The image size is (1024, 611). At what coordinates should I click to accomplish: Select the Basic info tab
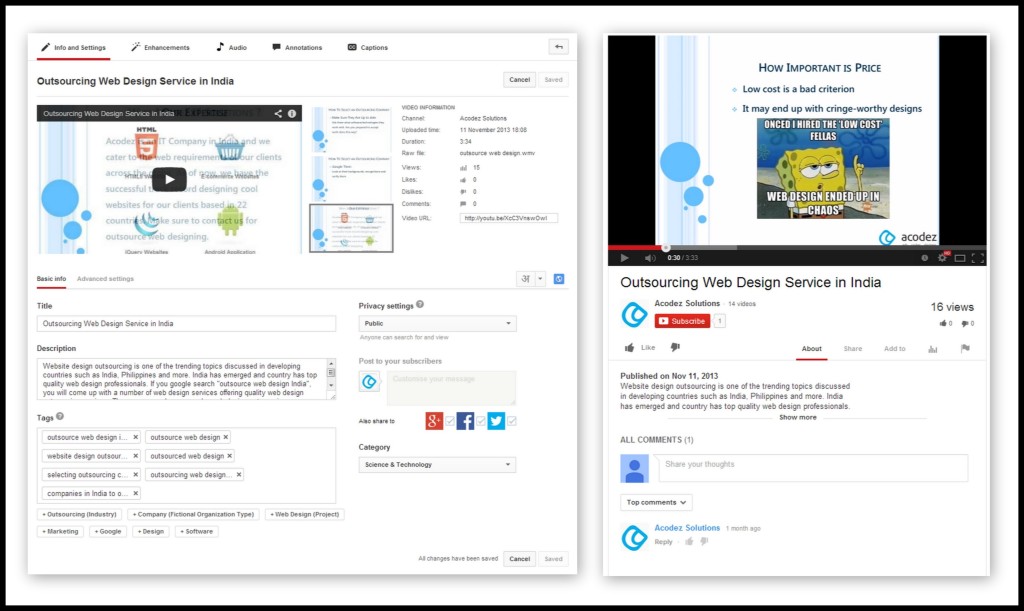51,279
